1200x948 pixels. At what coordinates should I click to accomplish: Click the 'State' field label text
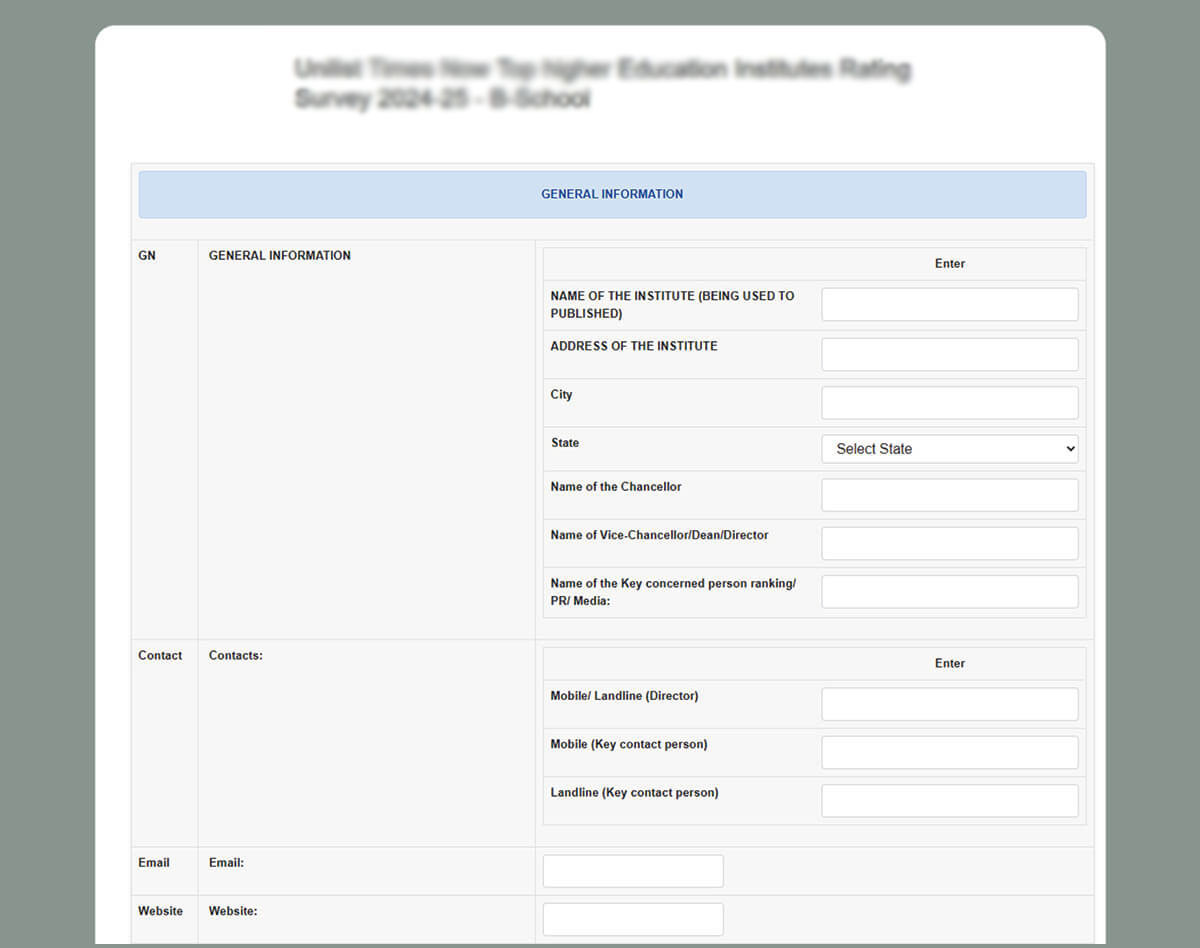565,443
